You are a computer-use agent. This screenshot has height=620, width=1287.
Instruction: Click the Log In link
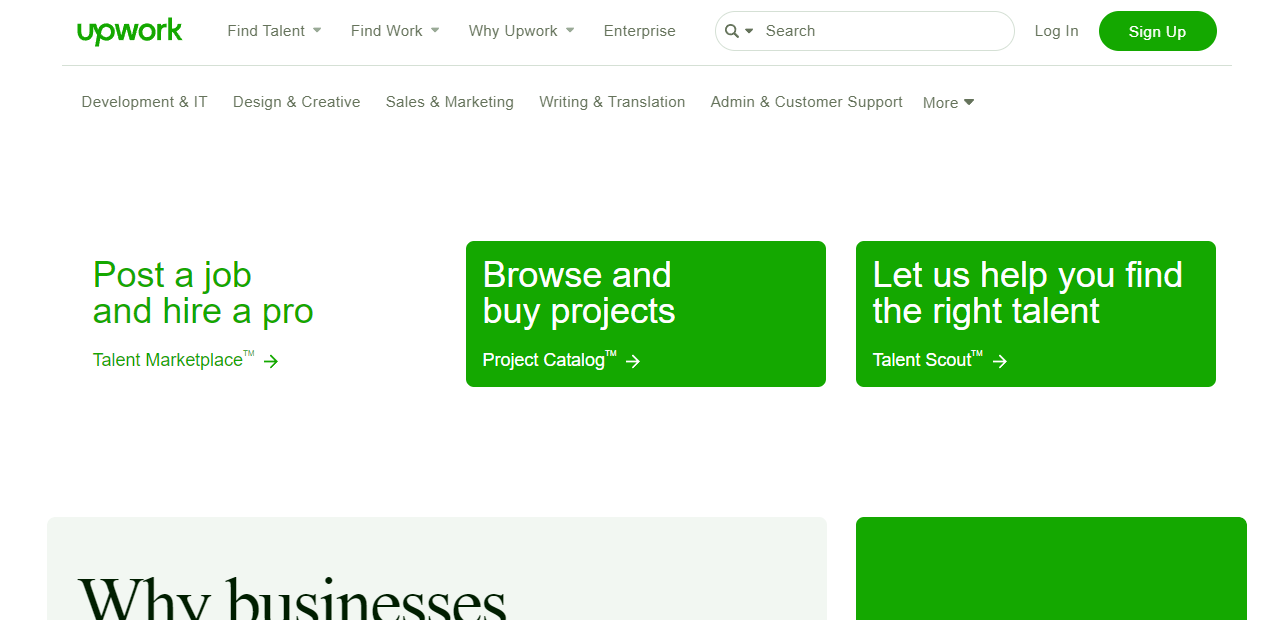[x=1057, y=31]
